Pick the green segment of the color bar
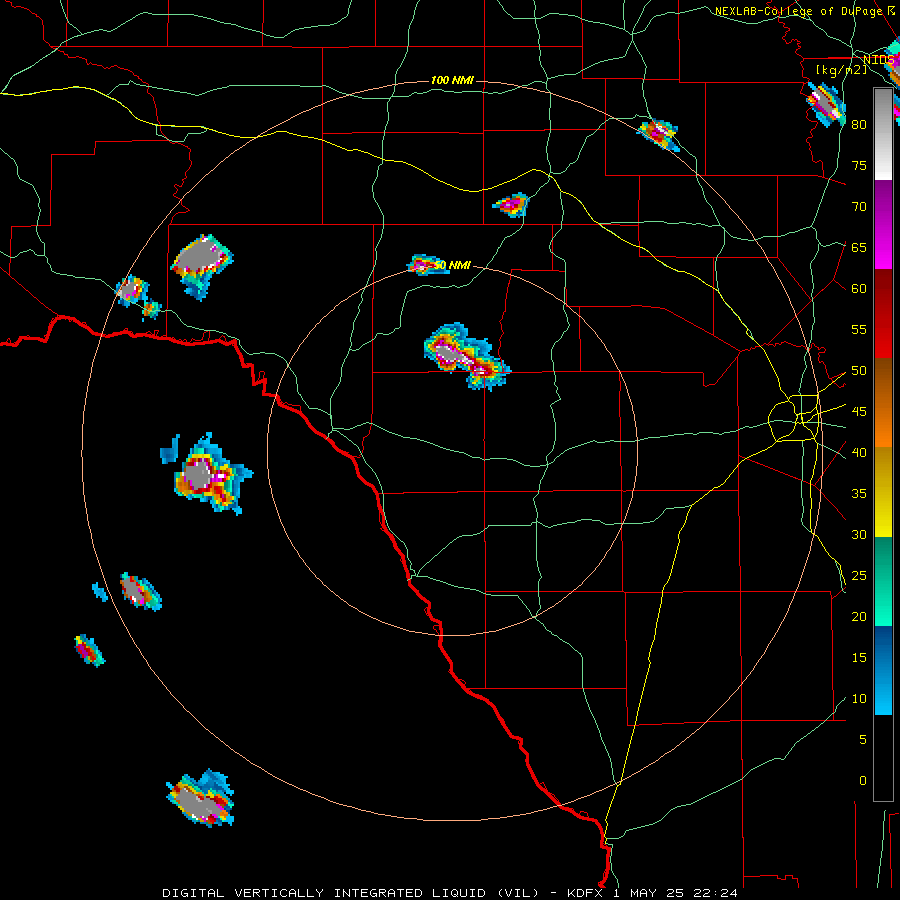The height and width of the screenshot is (900, 900). point(883,581)
